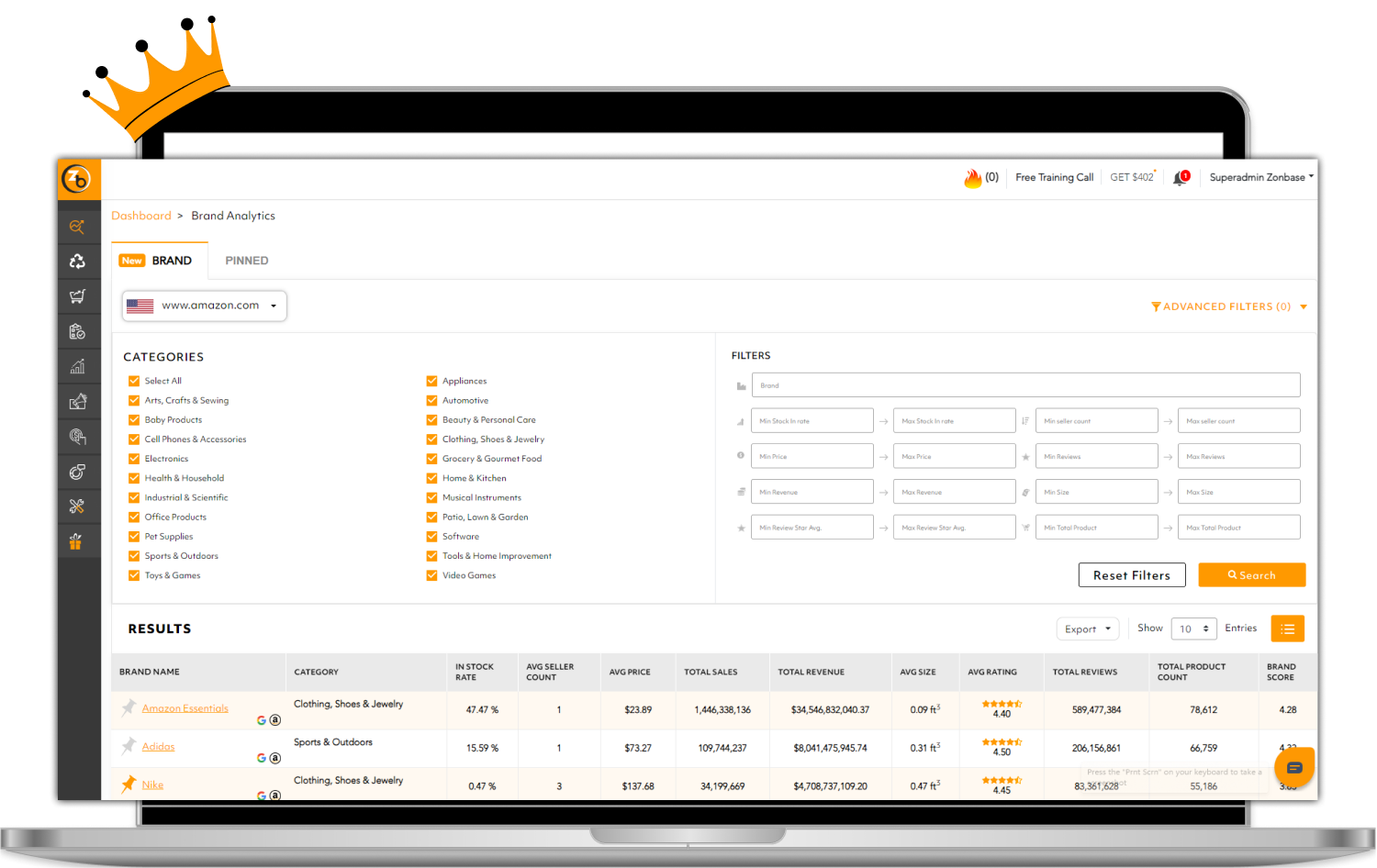Click the Reset Filters button

point(1131,575)
